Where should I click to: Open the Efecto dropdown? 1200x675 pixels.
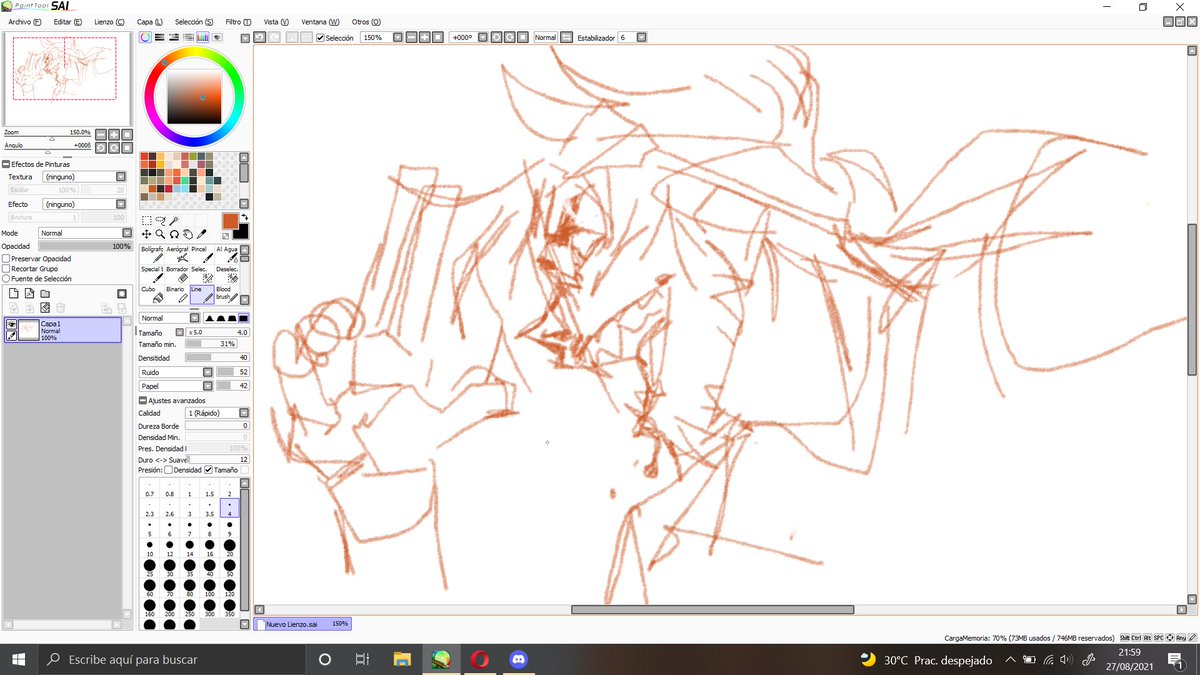(x=85, y=204)
